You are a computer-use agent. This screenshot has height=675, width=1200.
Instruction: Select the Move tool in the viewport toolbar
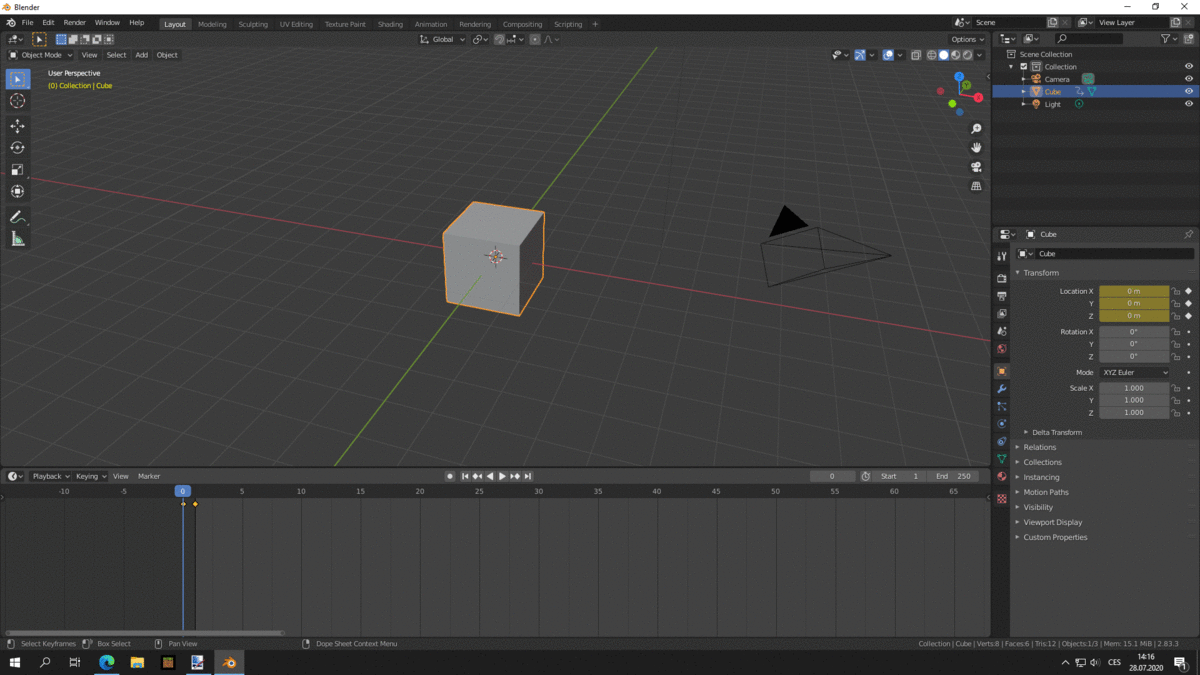(x=17, y=126)
